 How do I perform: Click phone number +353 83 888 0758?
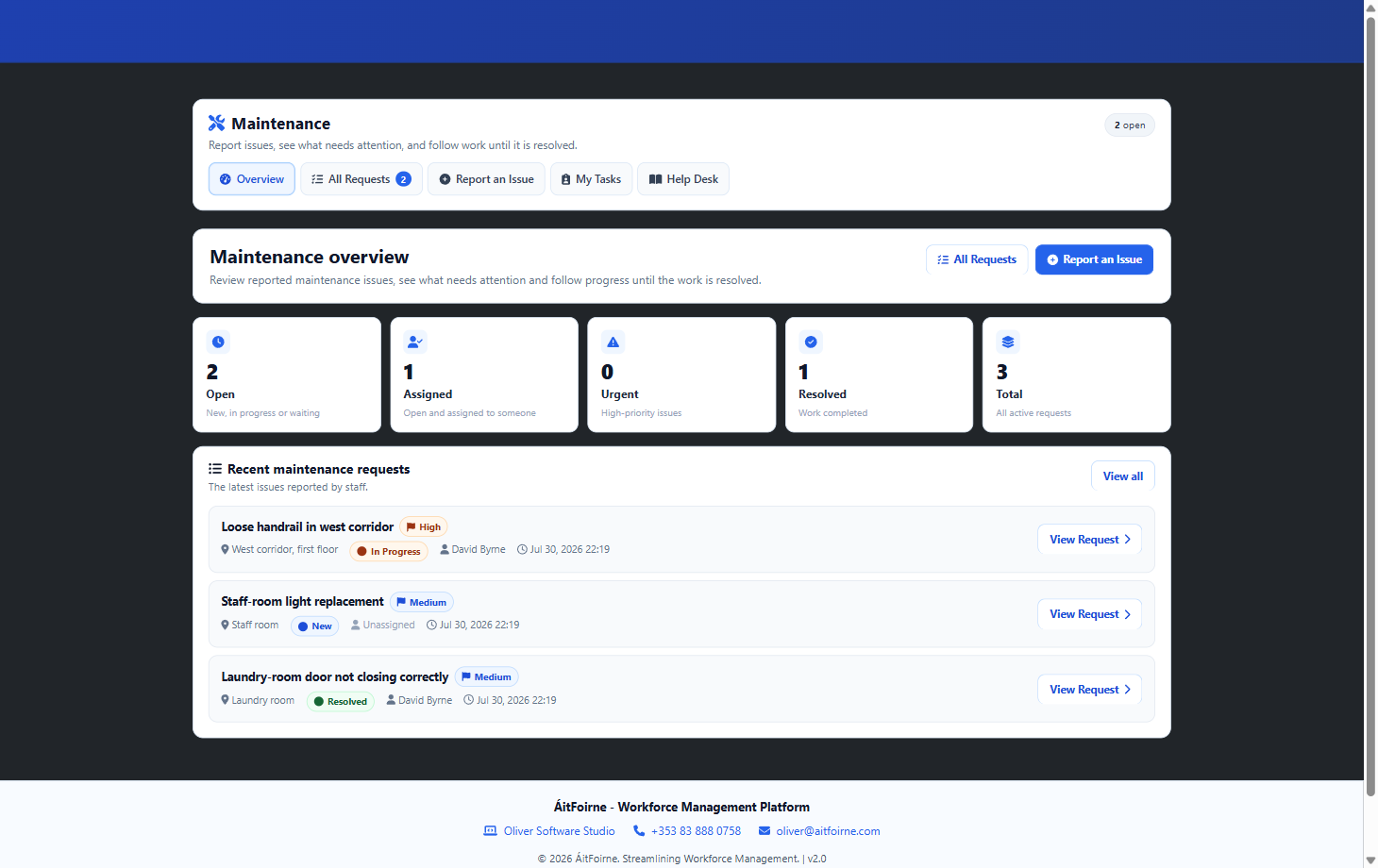(x=696, y=831)
